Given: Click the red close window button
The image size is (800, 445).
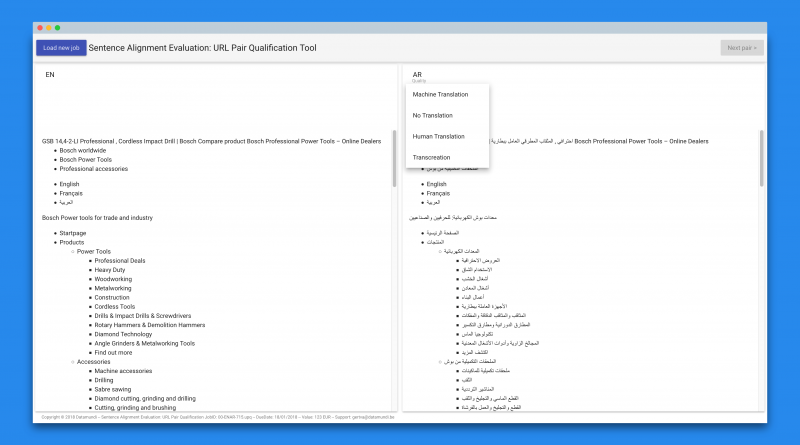Looking at the screenshot, I should [x=40, y=28].
